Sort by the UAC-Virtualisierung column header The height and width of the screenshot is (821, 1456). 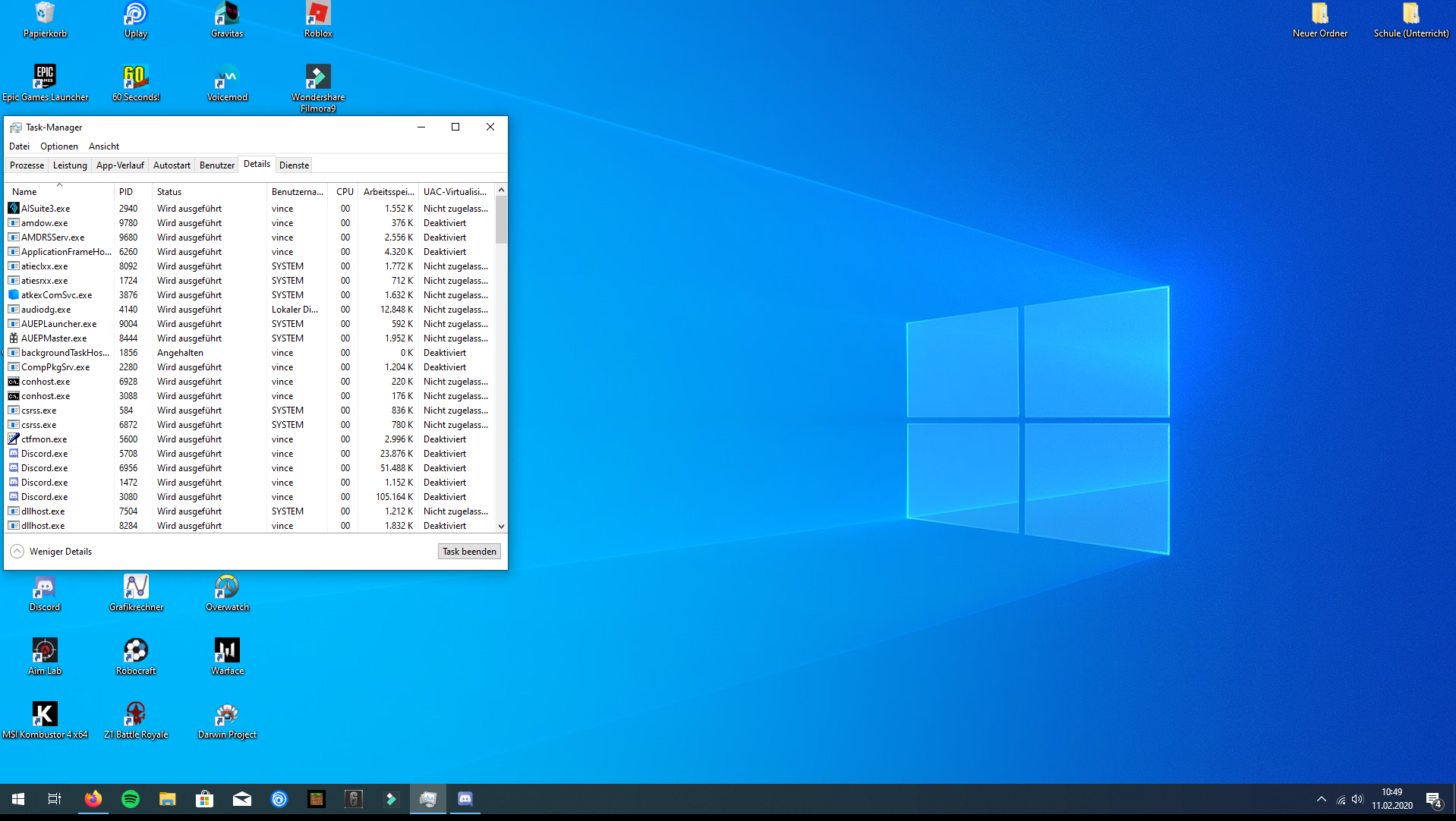pyautogui.click(x=456, y=192)
